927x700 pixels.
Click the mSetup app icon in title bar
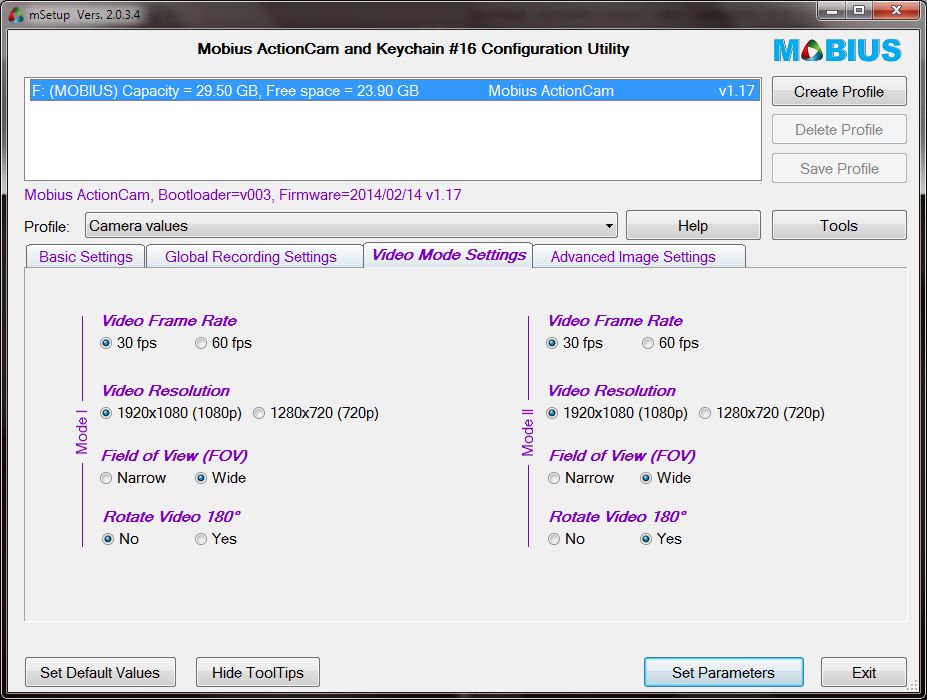(16, 14)
